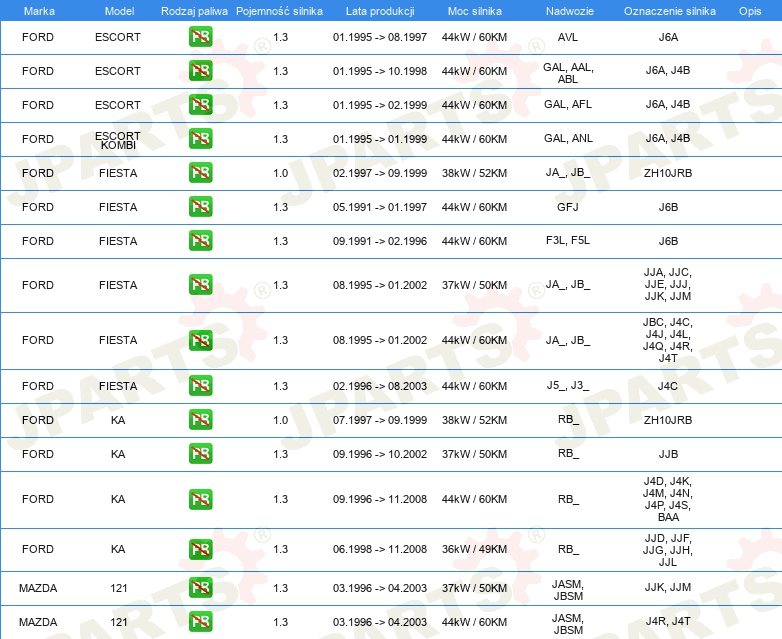
Task: Click the date range 02.1997 -> 09.1999
Action: click(380, 173)
